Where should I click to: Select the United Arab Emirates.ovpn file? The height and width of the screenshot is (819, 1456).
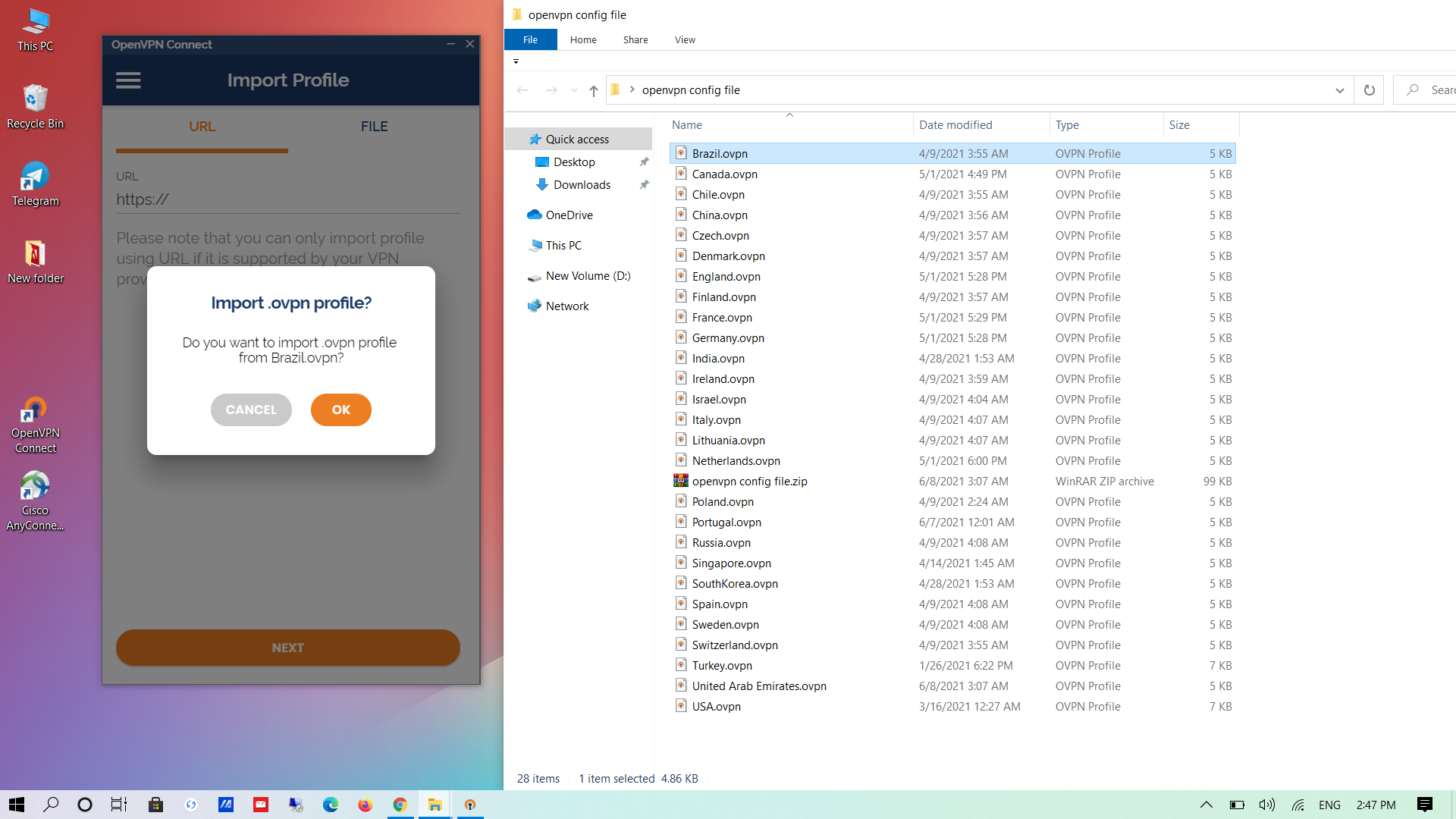click(953, 686)
